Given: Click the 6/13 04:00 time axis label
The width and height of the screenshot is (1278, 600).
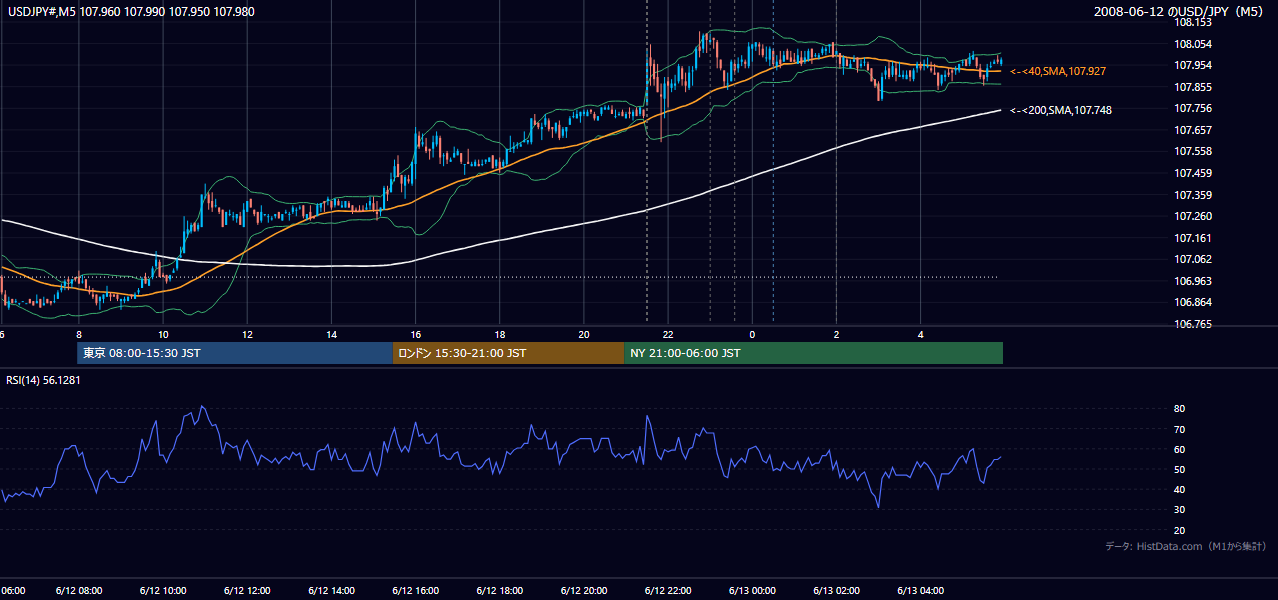Looking at the screenshot, I should point(920,591).
